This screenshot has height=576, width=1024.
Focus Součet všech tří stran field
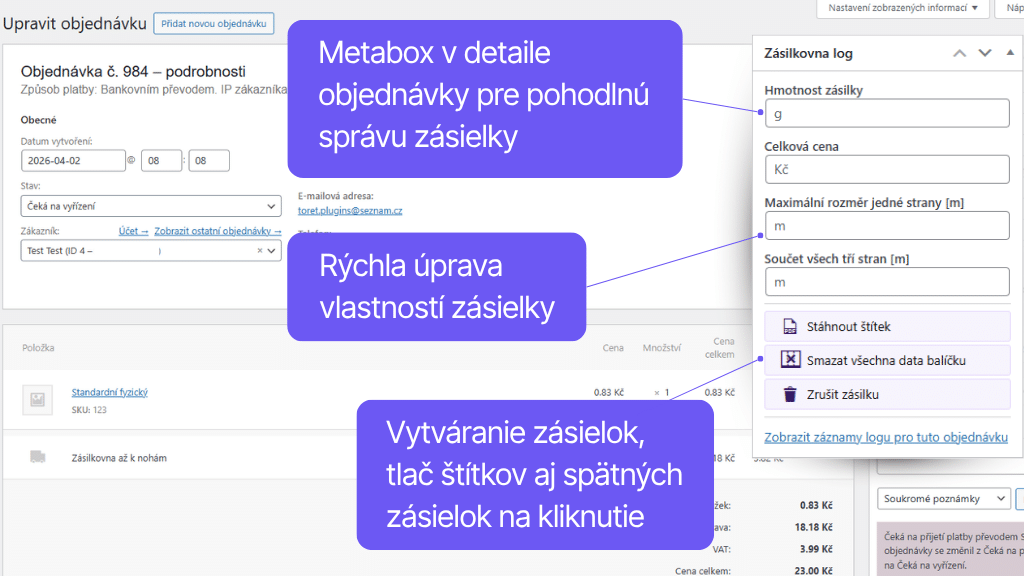tap(887, 282)
